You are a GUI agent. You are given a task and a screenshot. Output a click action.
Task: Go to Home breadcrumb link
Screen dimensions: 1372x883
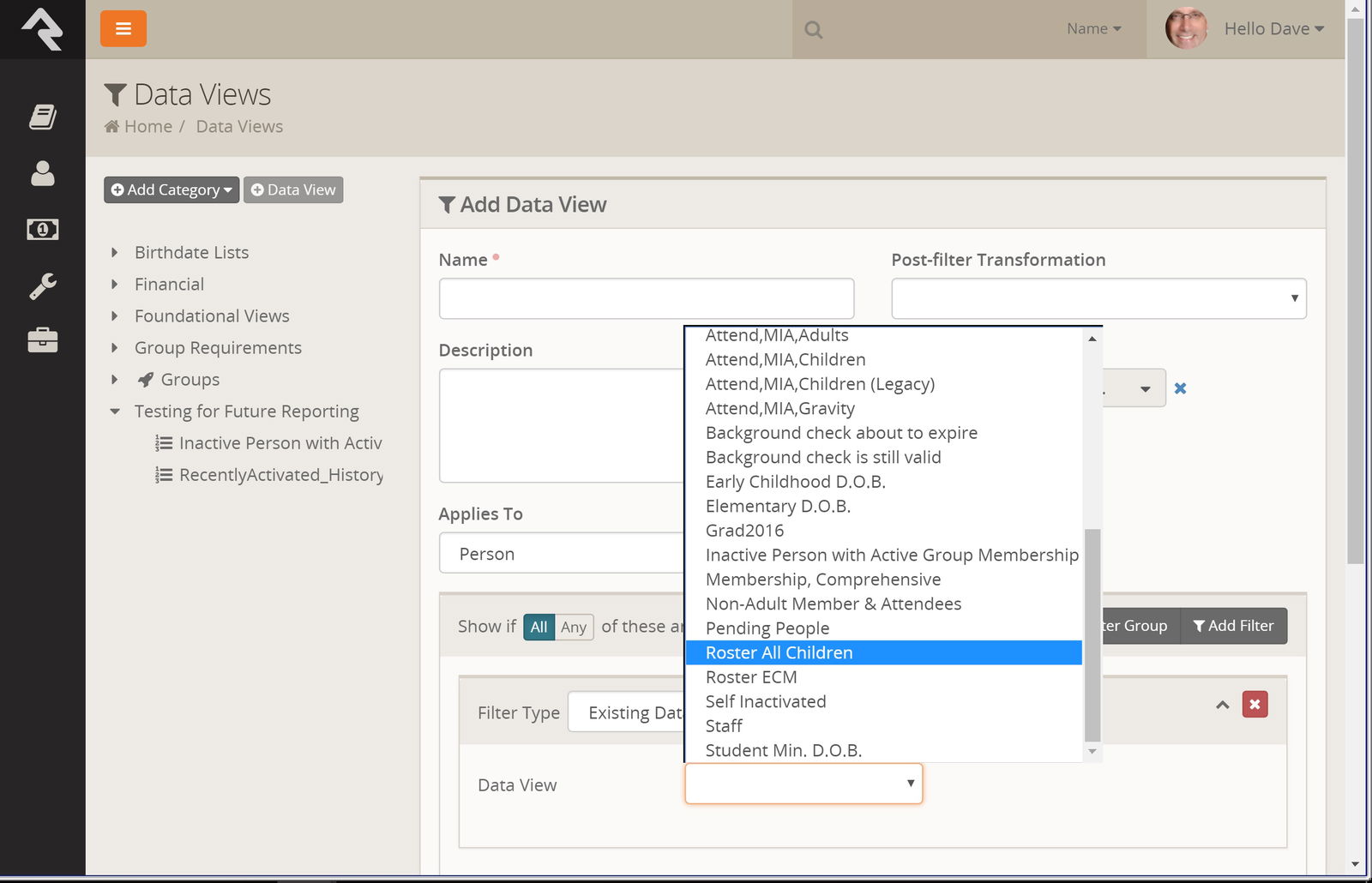click(147, 127)
